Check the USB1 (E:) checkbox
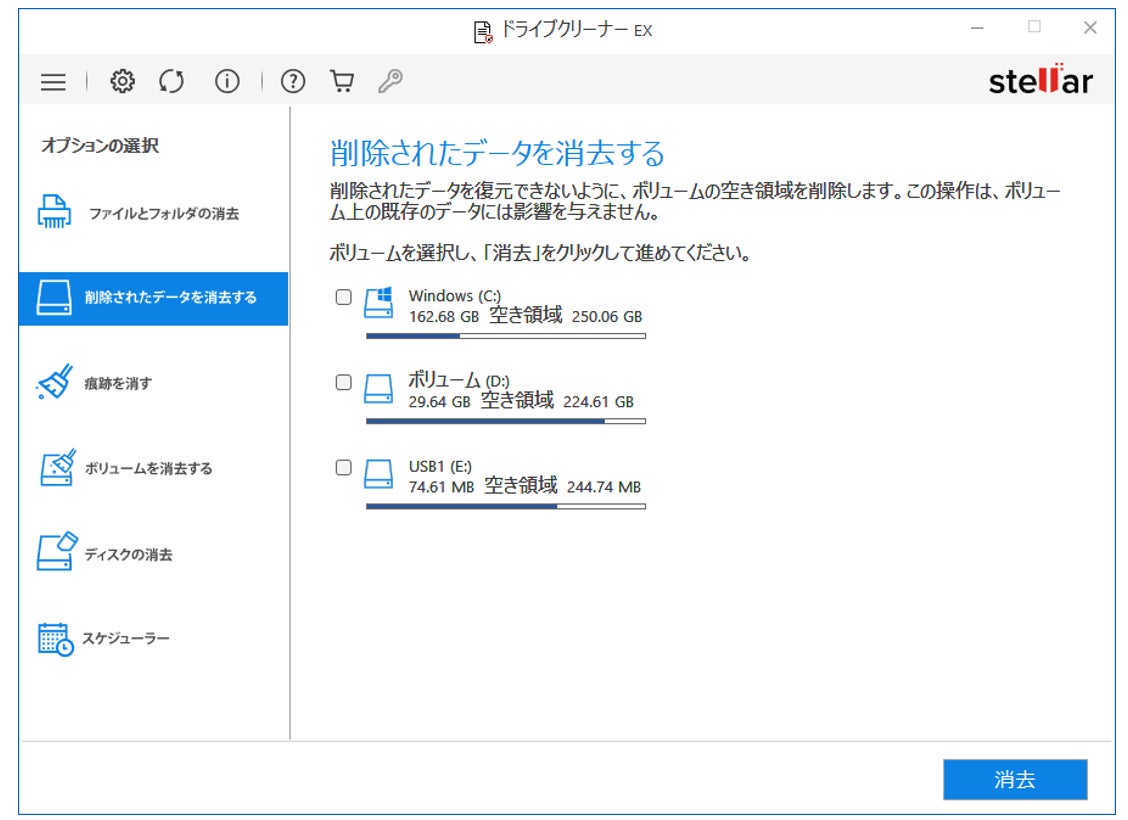This screenshot has height=820, width=1128. point(344,468)
